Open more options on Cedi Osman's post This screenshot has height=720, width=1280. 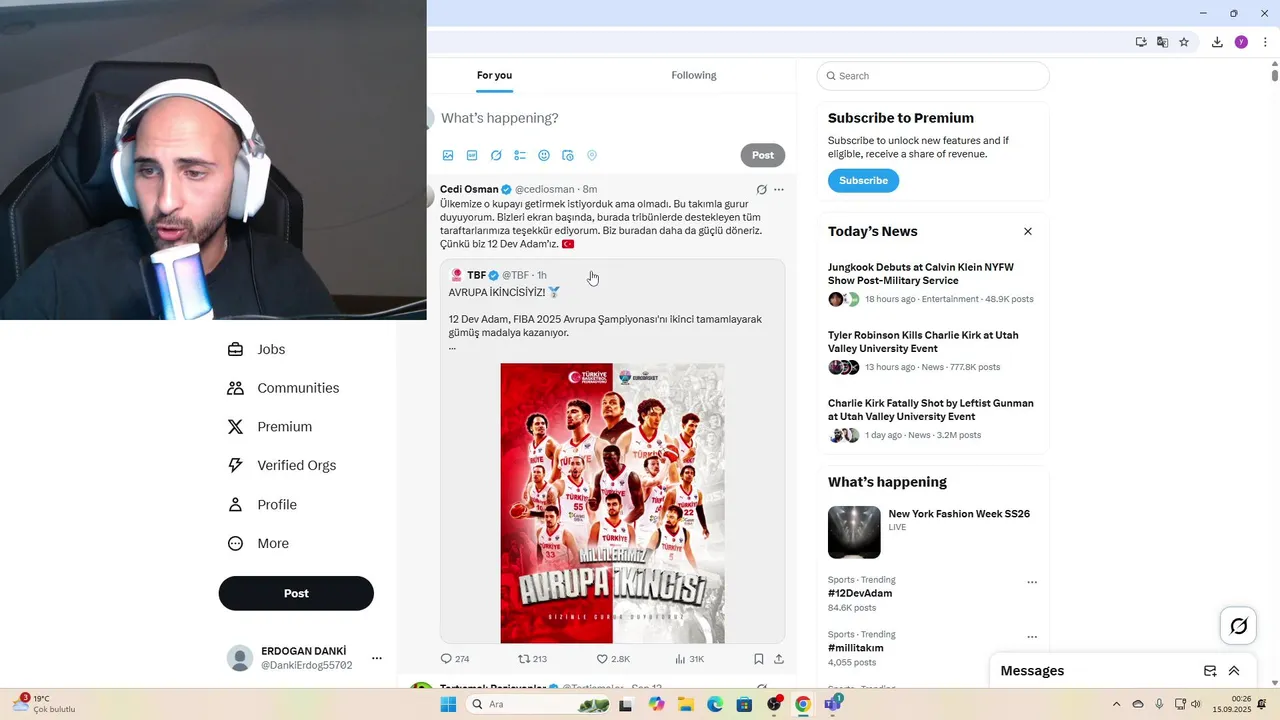(779, 189)
